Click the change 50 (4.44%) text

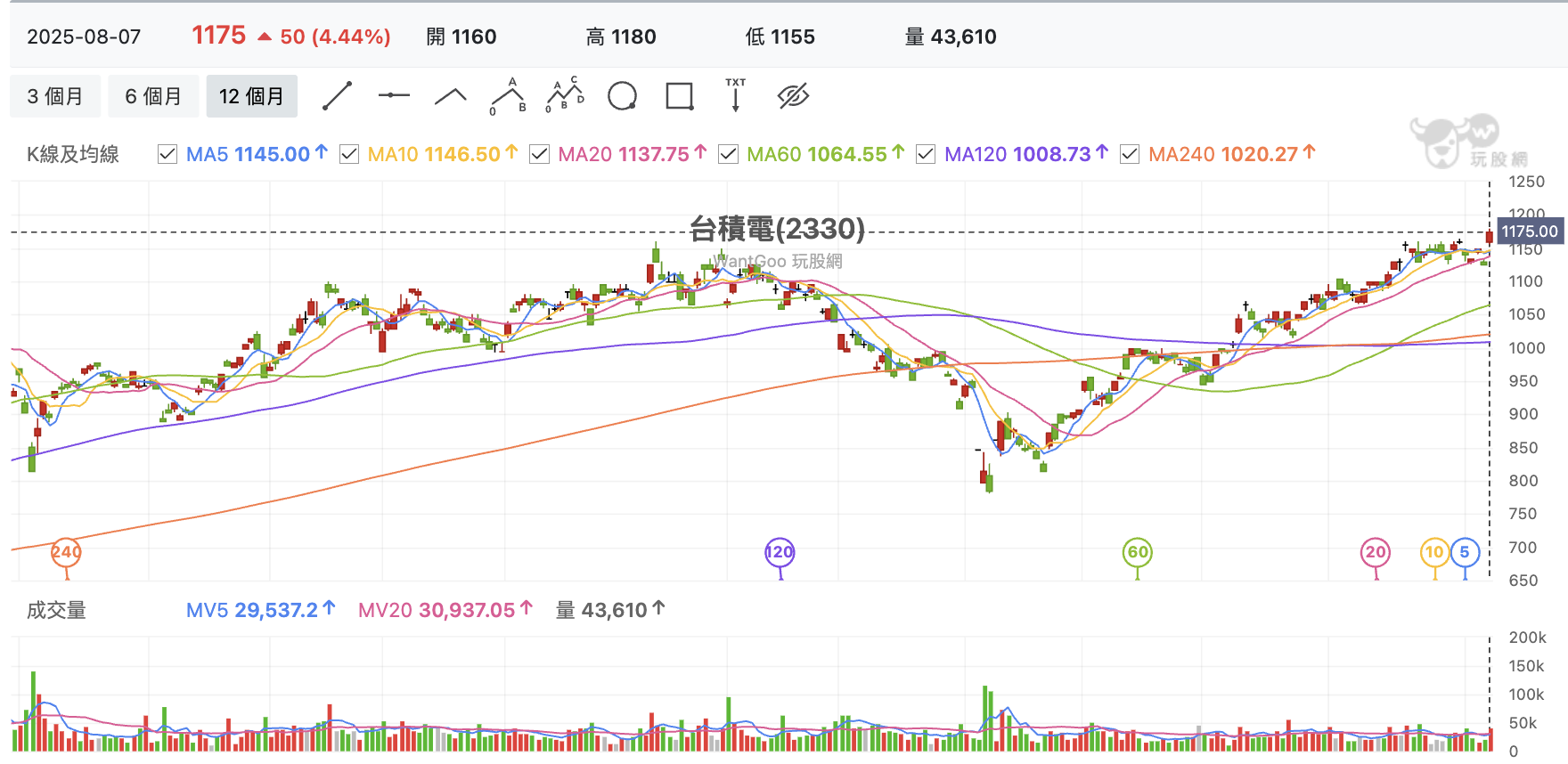tap(335, 37)
